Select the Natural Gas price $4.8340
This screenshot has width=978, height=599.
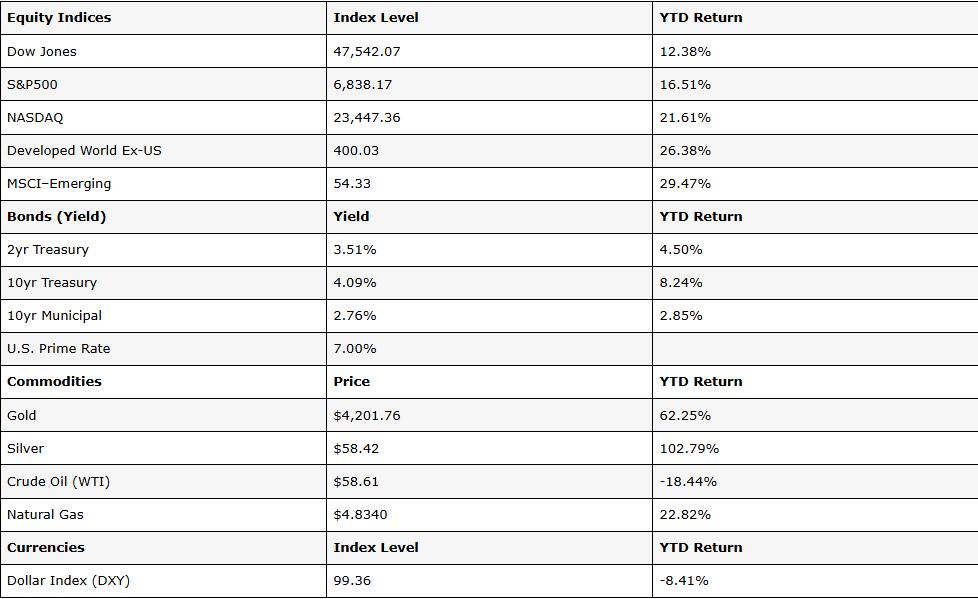click(360, 515)
